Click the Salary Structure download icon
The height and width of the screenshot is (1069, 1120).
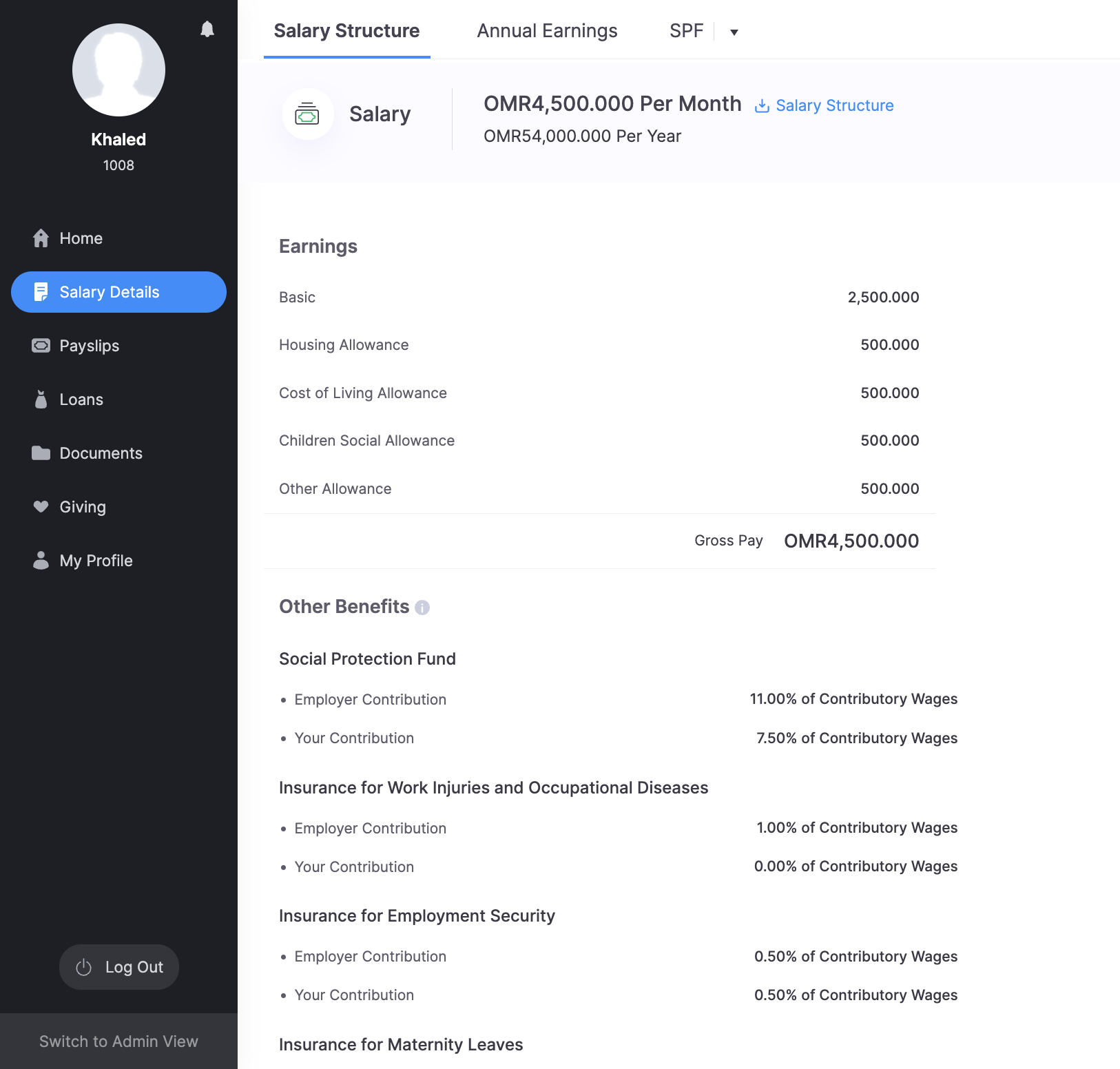pyautogui.click(x=762, y=106)
